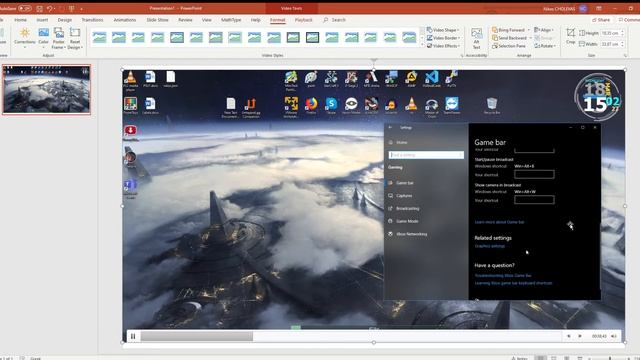640x360 pixels.
Task: Open the Corrections menu
Action: point(24,38)
